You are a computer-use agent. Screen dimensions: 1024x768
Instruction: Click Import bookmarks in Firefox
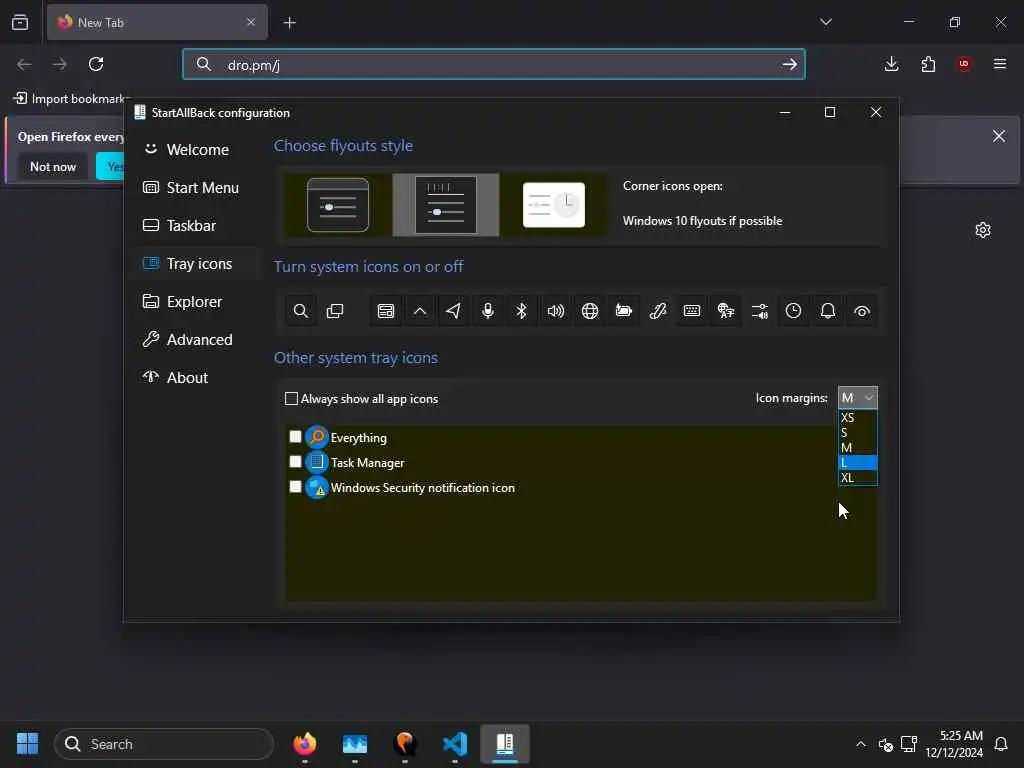tap(71, 99)
